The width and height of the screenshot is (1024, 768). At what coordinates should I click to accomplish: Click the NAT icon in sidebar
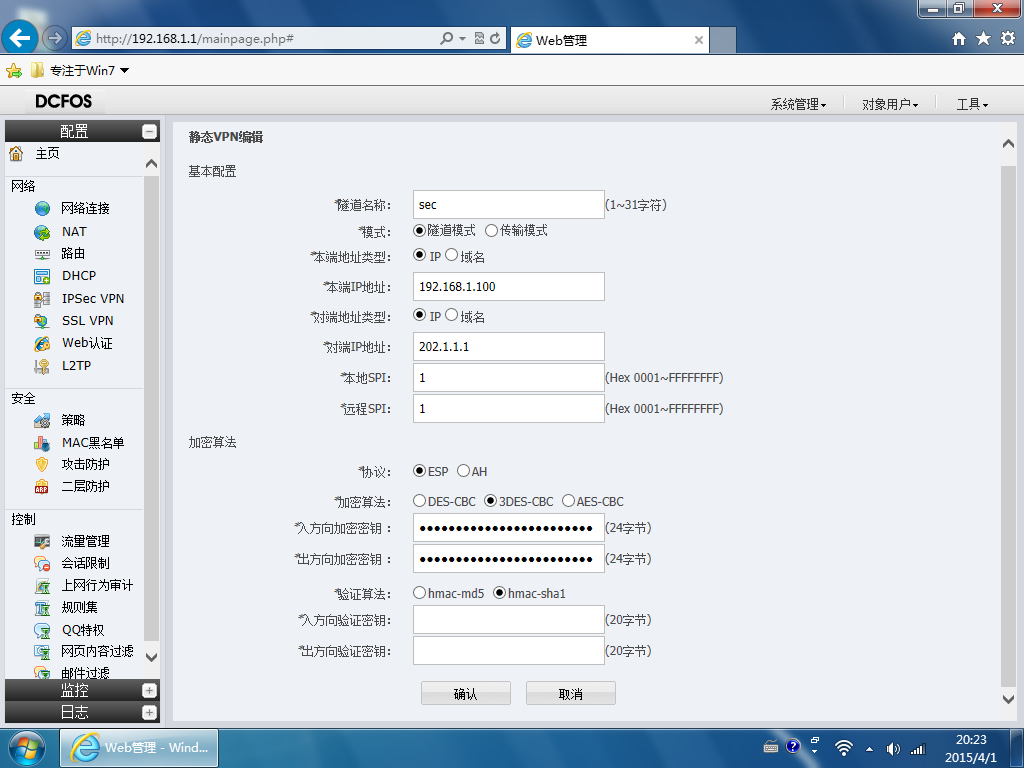(x=42, y=232)
